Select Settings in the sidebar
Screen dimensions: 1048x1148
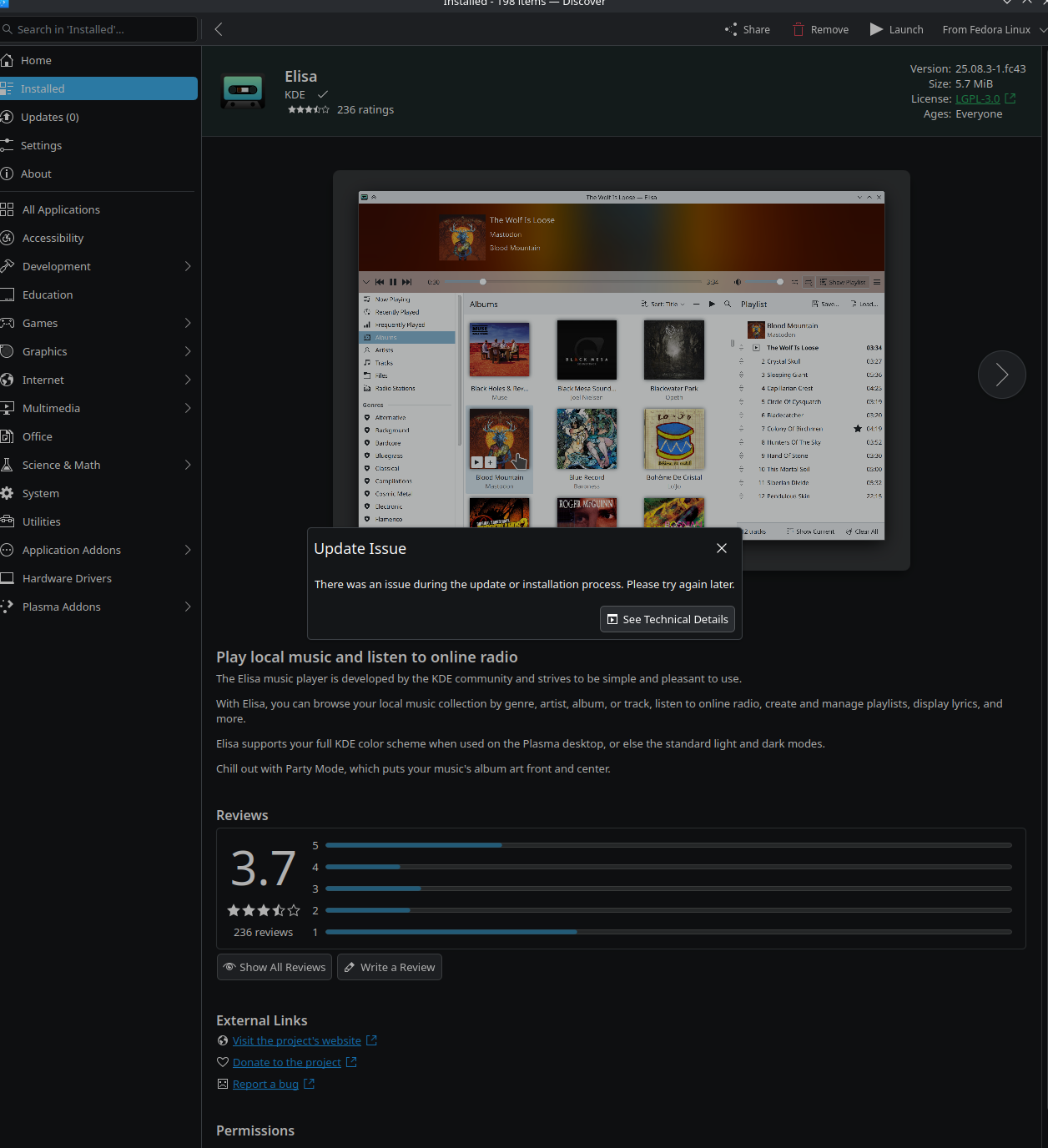(x=41, y=145)
